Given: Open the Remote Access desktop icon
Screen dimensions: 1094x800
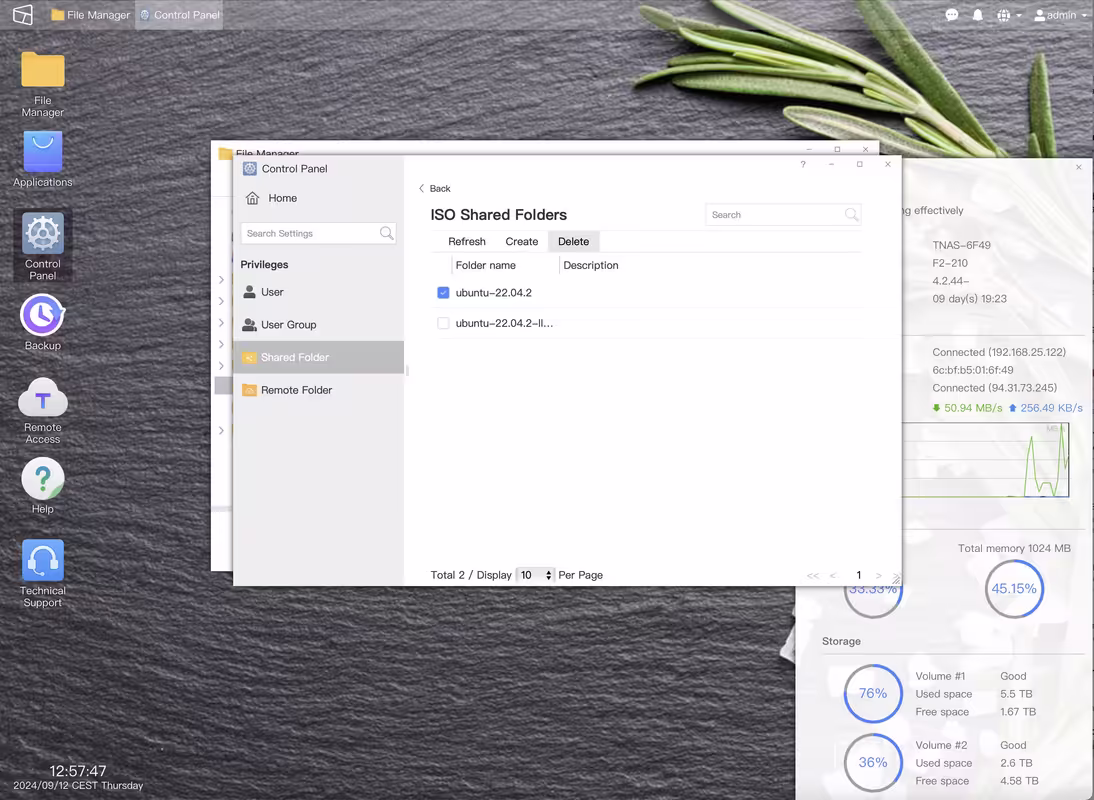Looking at the screenshot, I should point(43,410).
